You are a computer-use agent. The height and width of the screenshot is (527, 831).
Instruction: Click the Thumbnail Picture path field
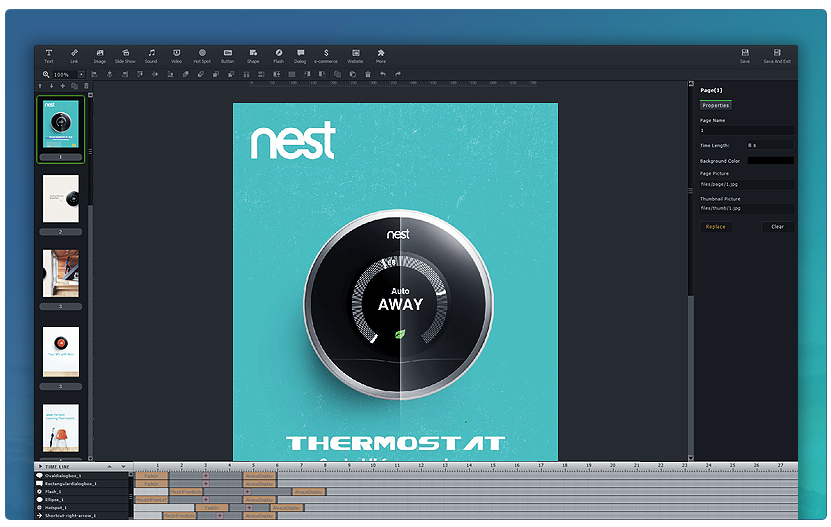(x=746, y=208)
